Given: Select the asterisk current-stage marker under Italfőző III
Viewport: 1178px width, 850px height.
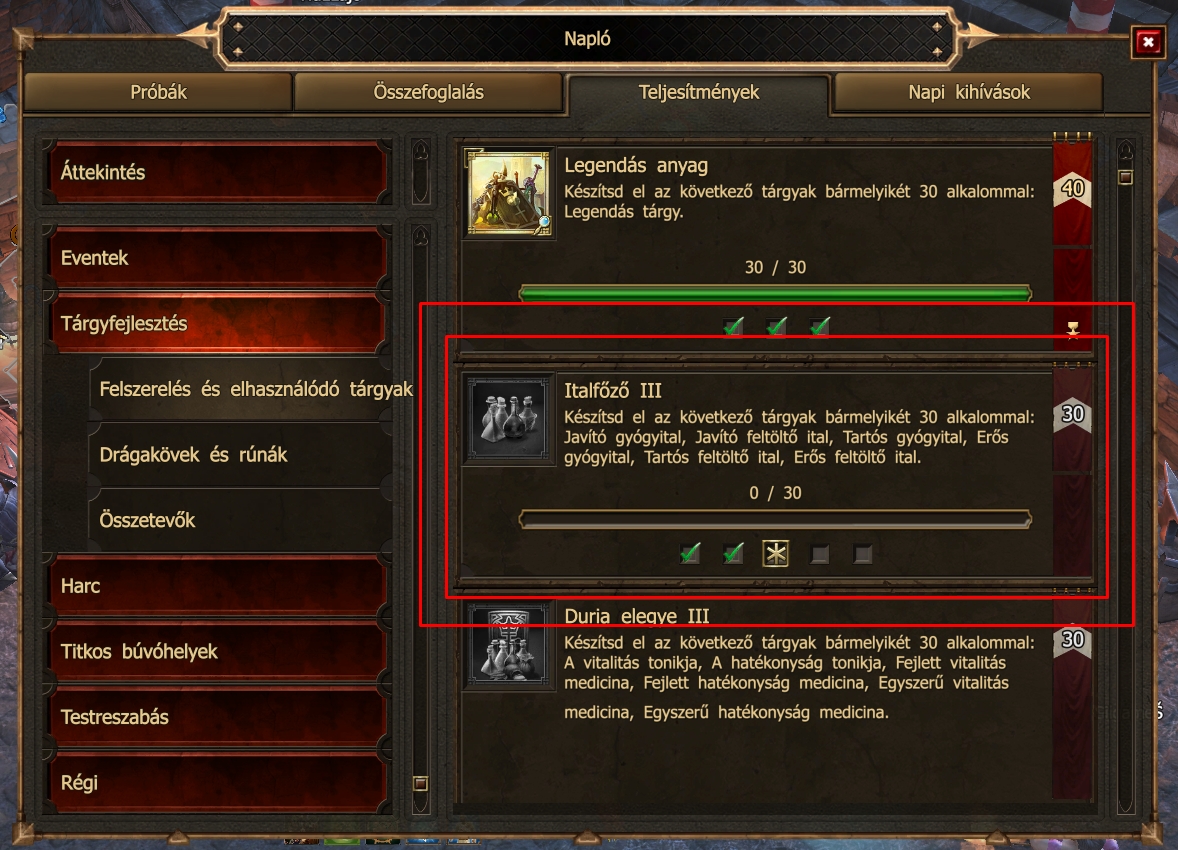Looking at the screenshot, I should coord(775,554).
